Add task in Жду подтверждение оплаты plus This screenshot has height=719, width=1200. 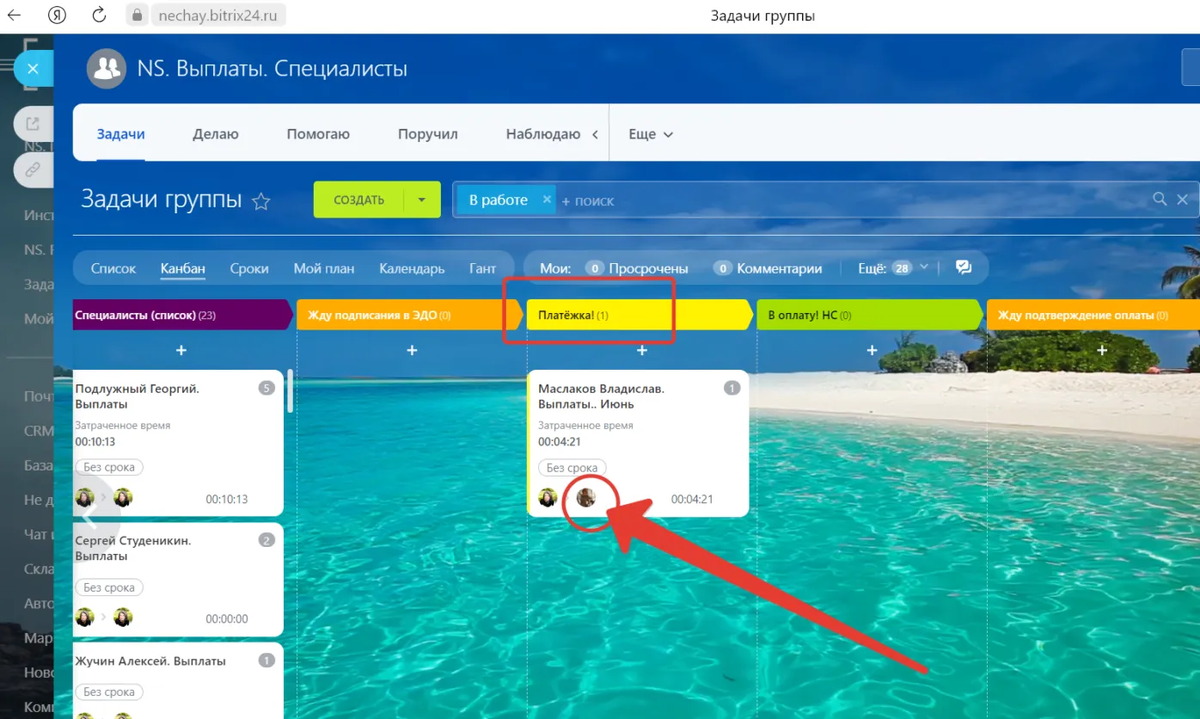1102,350
